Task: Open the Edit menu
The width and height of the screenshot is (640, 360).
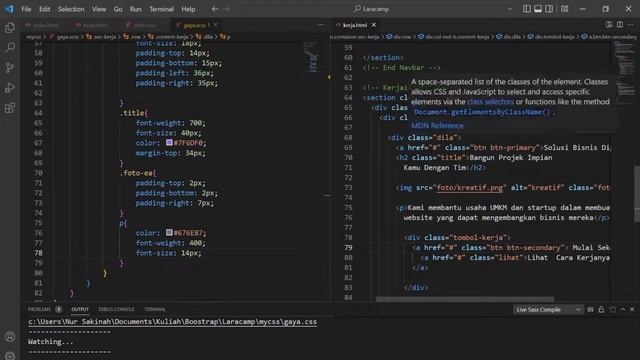Action: pyautogui.click(x=44, y=9)
